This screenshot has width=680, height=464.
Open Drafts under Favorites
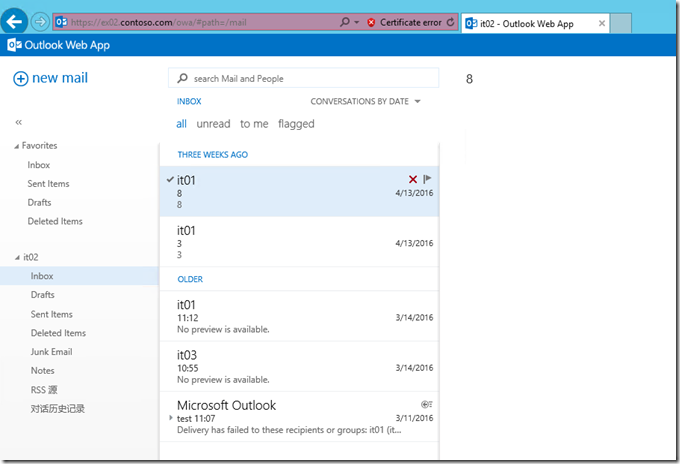click(x=39, y=202)
